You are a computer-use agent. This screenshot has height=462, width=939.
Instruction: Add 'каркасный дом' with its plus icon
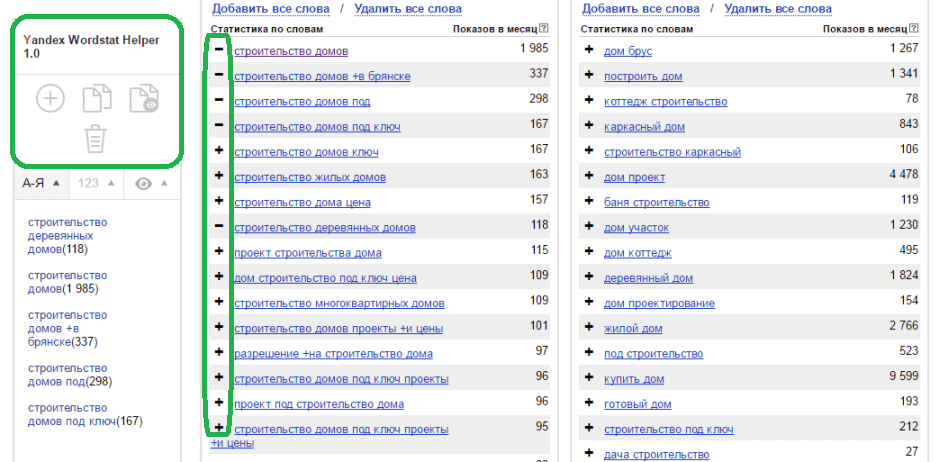coord(589,125)
